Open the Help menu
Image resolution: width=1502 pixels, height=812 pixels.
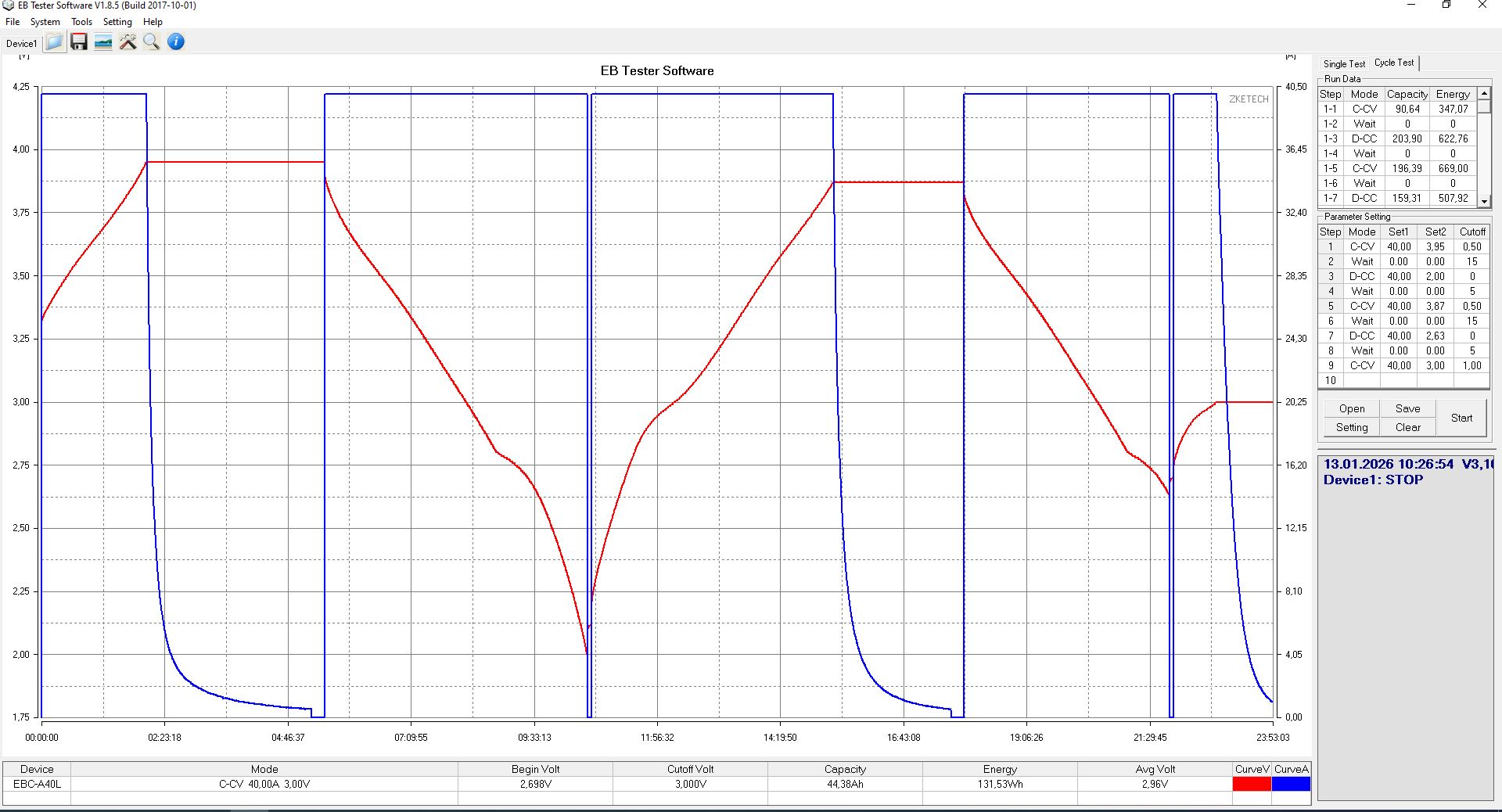click(x=153, y=22)
